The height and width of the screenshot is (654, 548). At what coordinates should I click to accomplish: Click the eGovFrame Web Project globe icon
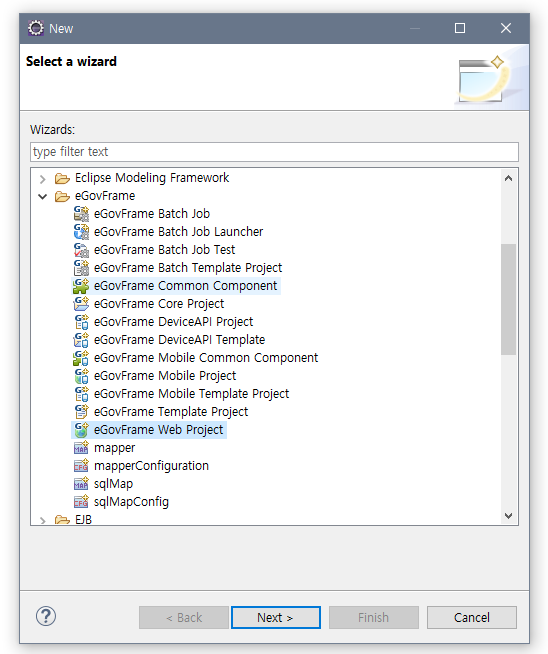(81, 430)
